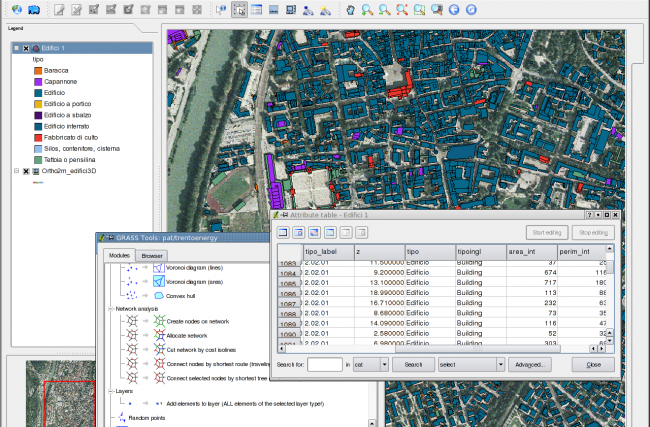Click the attribute table's help '?' title button
Image resolution: width=650 pixels, height=427 pixels.
coord(589,215)
